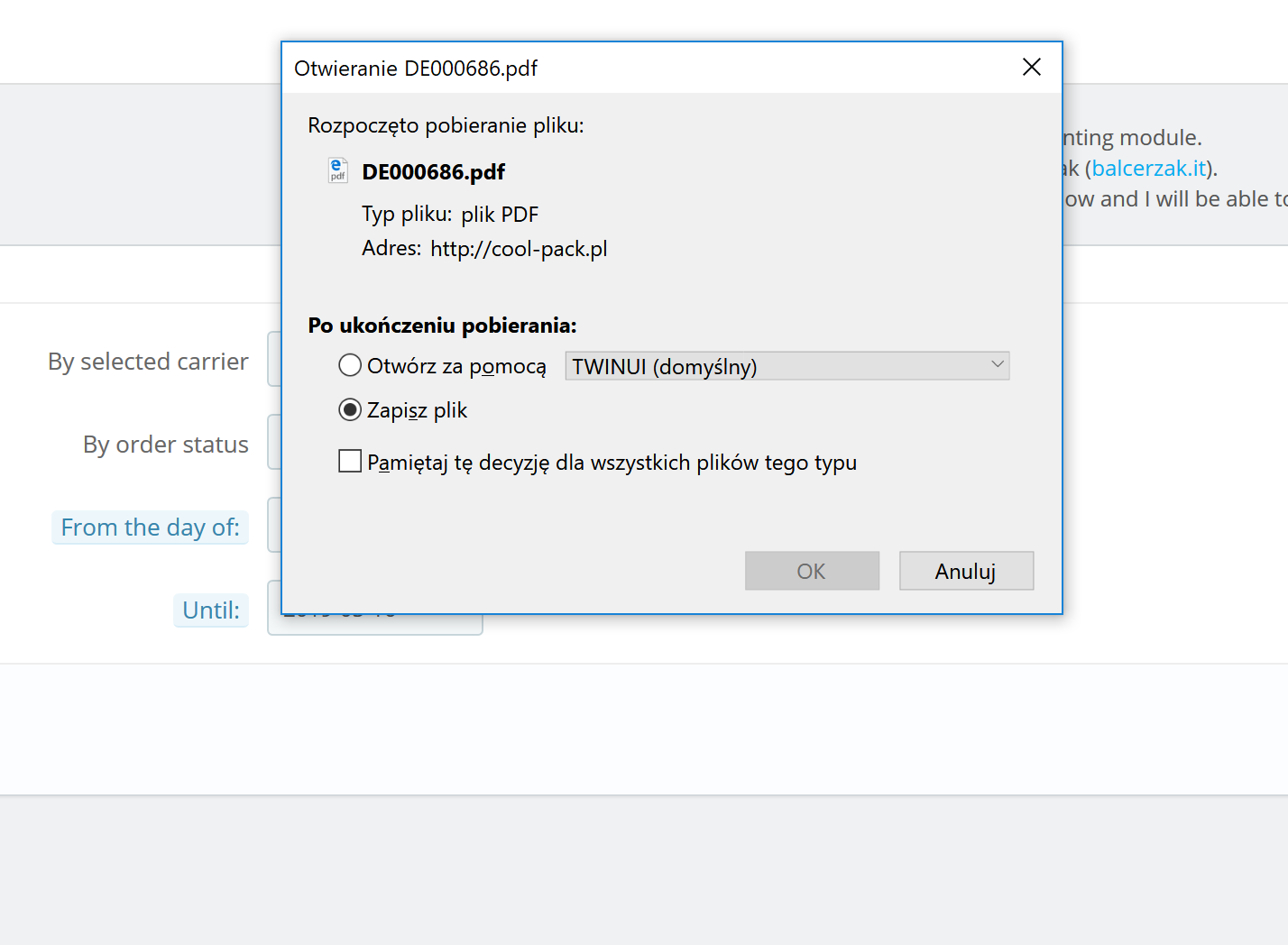Click the 'From the day of:' label
Screen dimensions: 1288x945
coord(150,528)
